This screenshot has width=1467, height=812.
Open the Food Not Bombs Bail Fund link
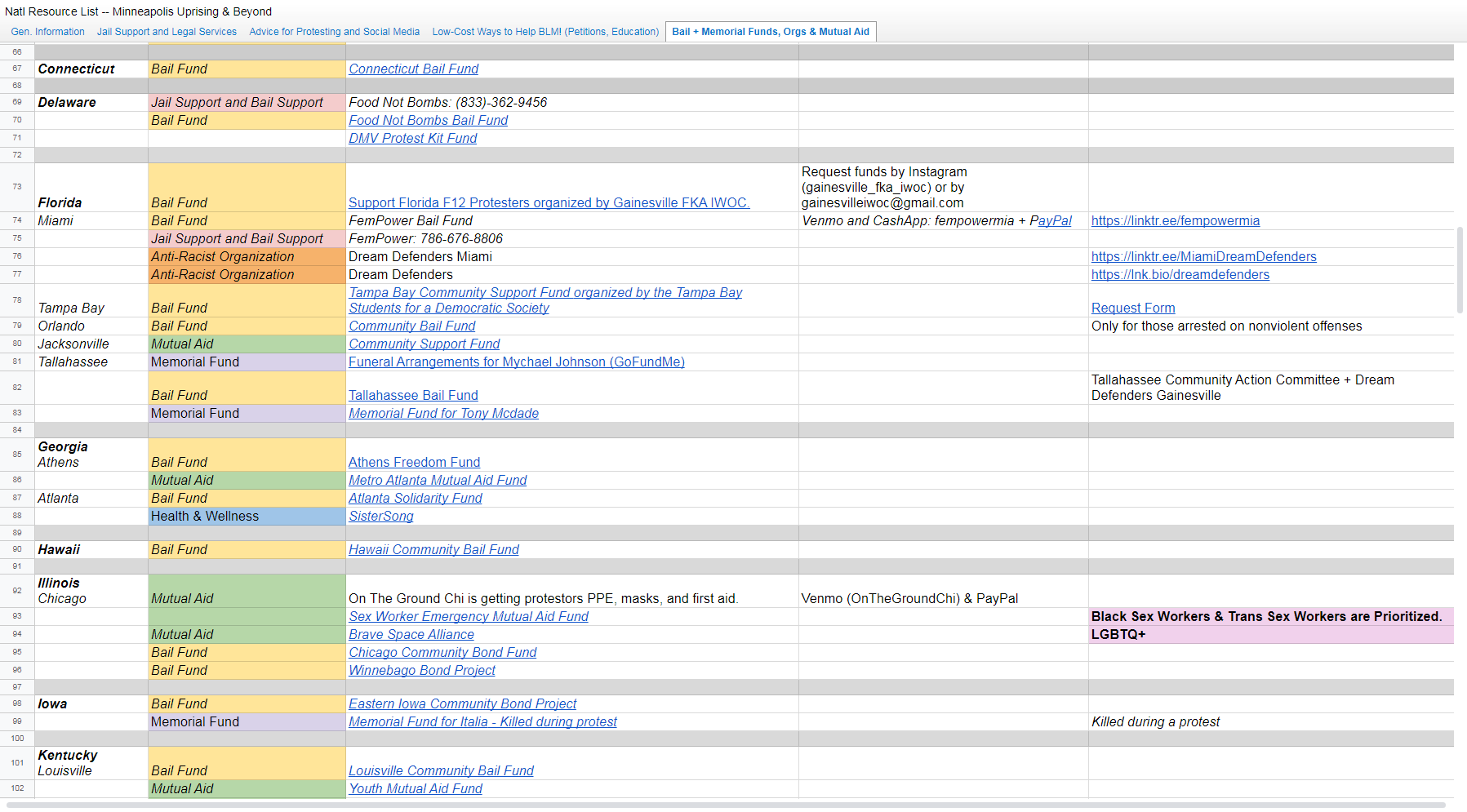(428, 121)
